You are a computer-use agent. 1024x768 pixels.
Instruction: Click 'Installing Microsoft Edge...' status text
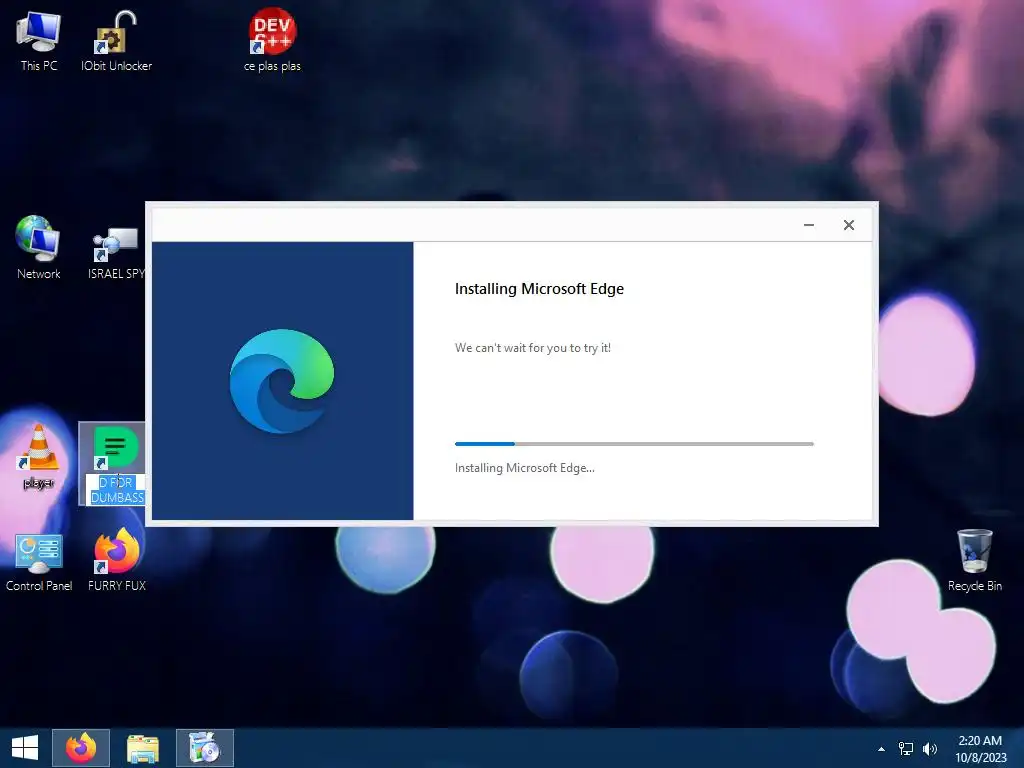click(x=524, y=468)
